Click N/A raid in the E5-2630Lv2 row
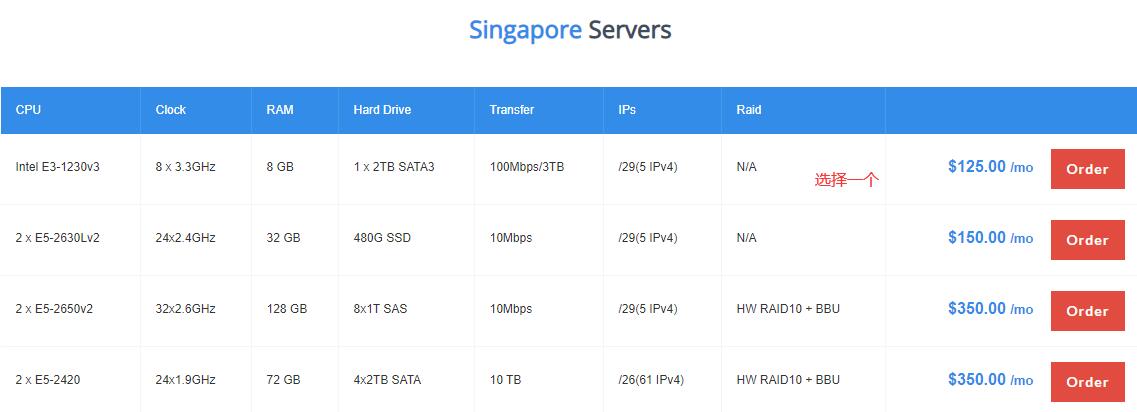The width and height of the screenshot is (1137, 412). [x=746, y=238]
